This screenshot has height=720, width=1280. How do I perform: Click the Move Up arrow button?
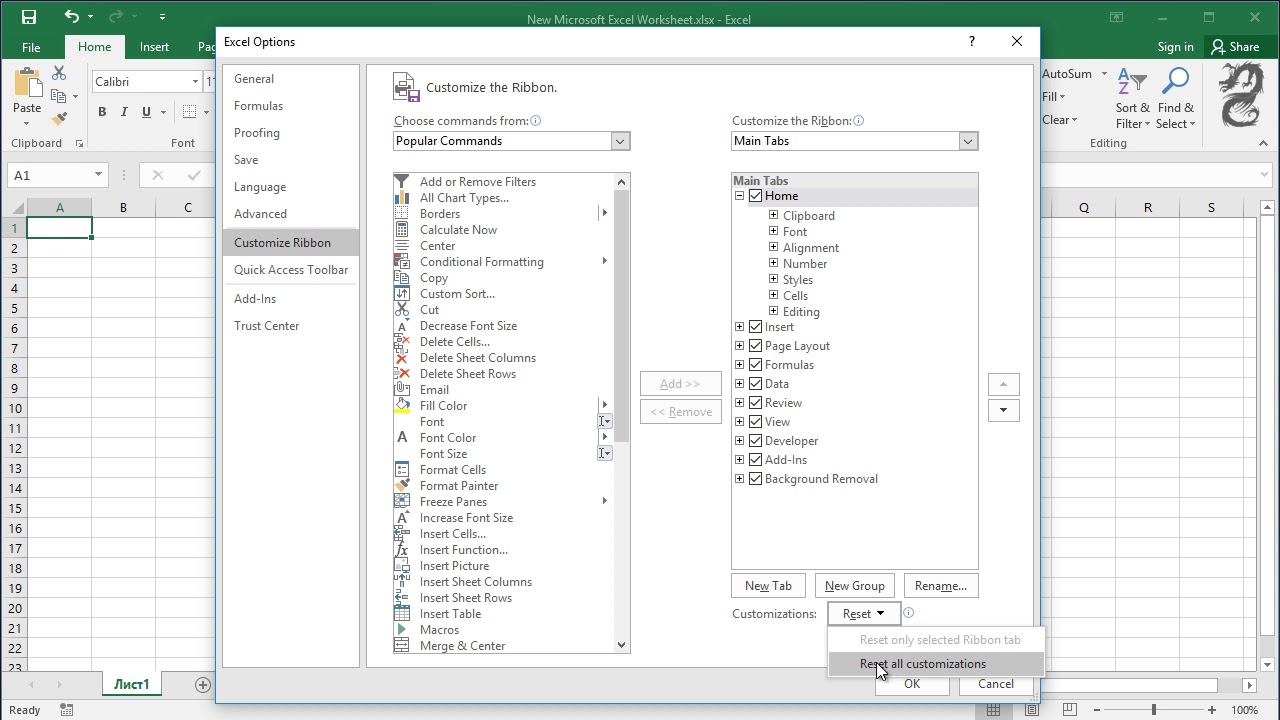pyautogui.click(x=1003, y=384)
